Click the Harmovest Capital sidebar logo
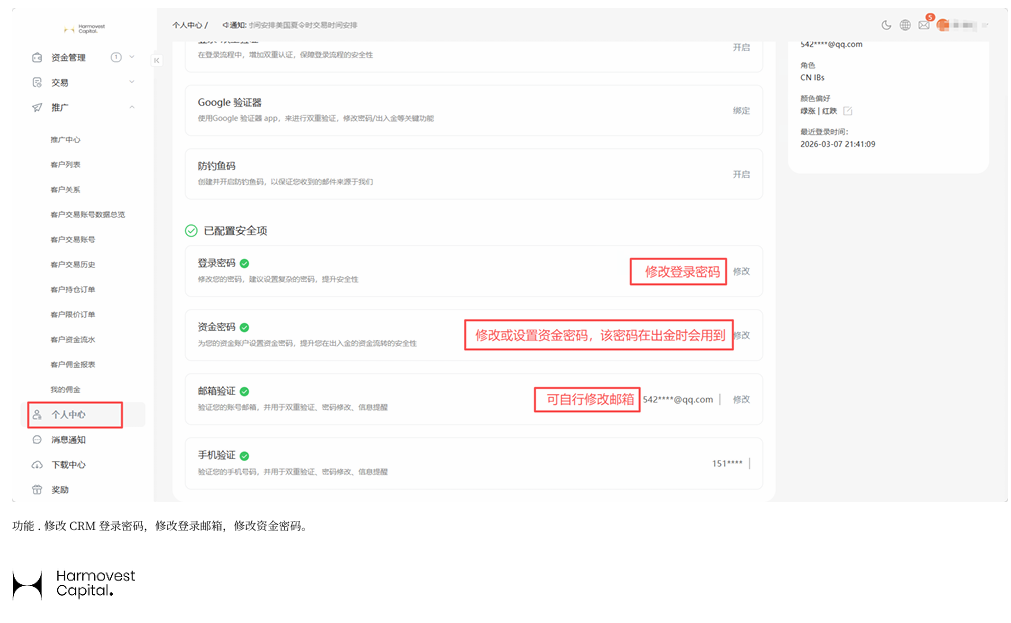Screen dimensions: 1011x623 pyautogui.click(x=84, y=29)
